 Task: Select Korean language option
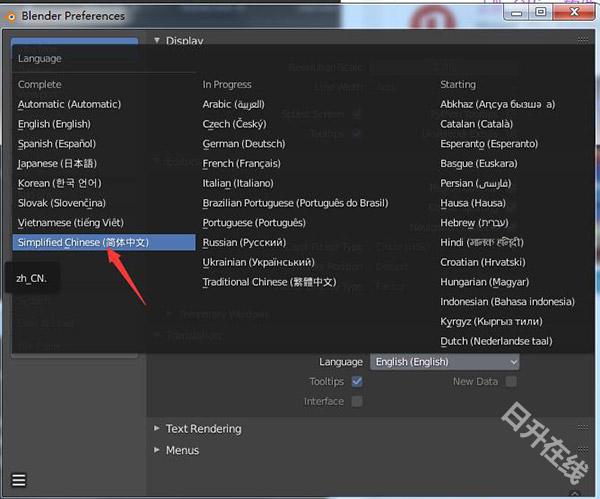tap(60, 183)
